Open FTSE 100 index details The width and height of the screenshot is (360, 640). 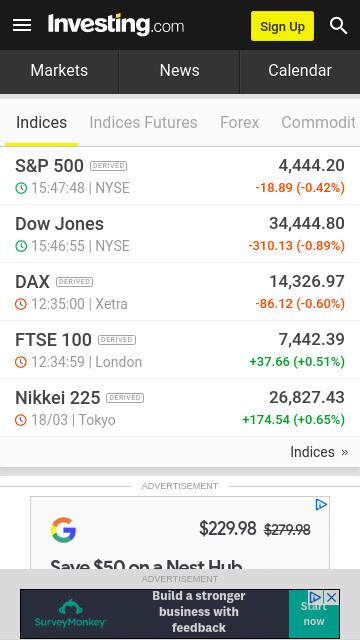[x=180, y=350]
